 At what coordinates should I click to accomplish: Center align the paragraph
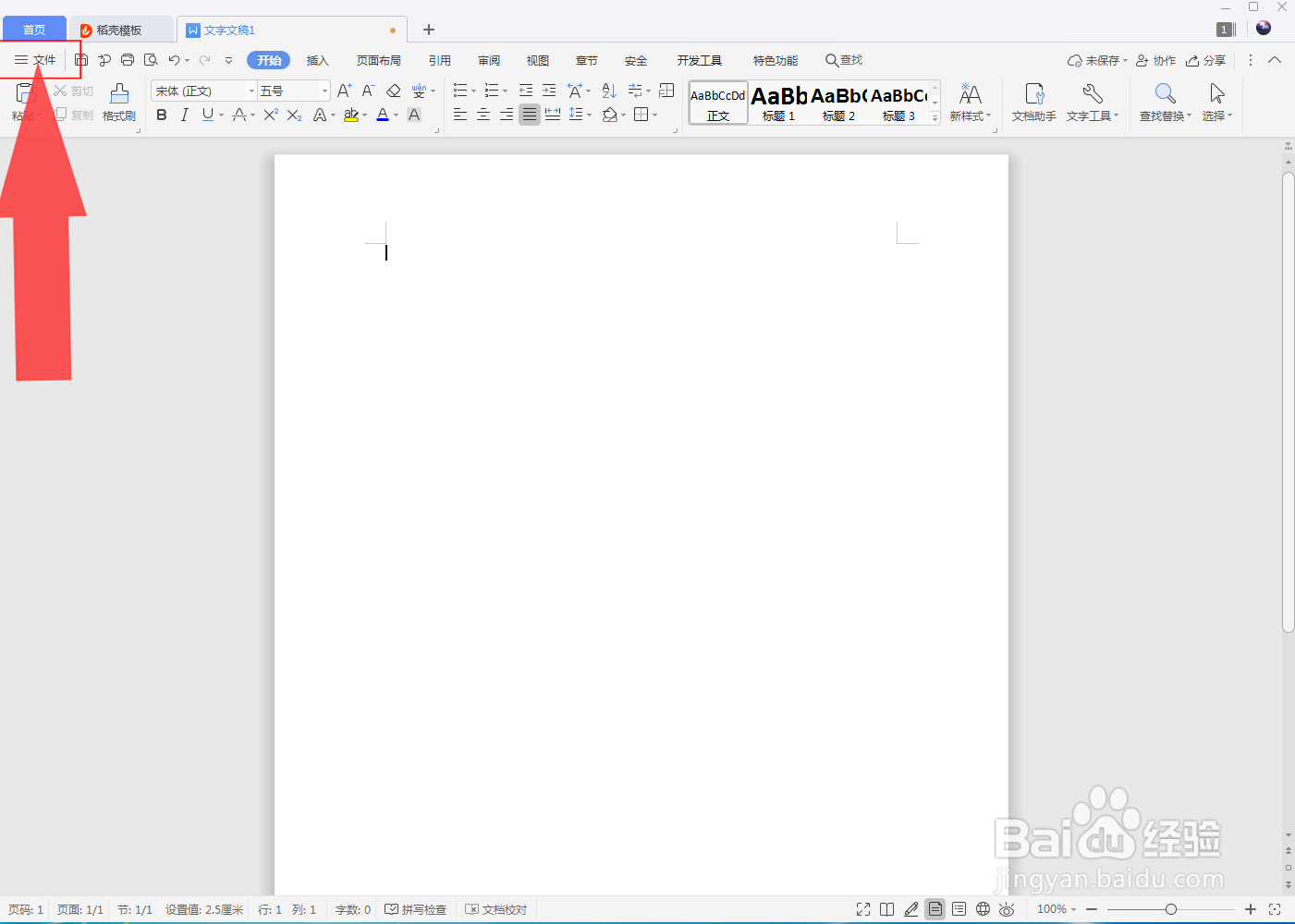[x=483, y=115]
